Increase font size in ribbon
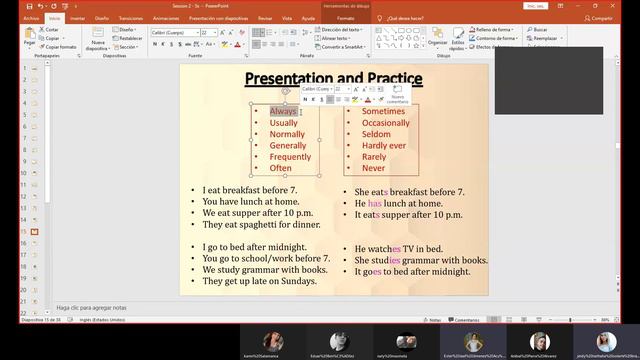The width and height of the screenshot is (640, 360). click(222, 33)
